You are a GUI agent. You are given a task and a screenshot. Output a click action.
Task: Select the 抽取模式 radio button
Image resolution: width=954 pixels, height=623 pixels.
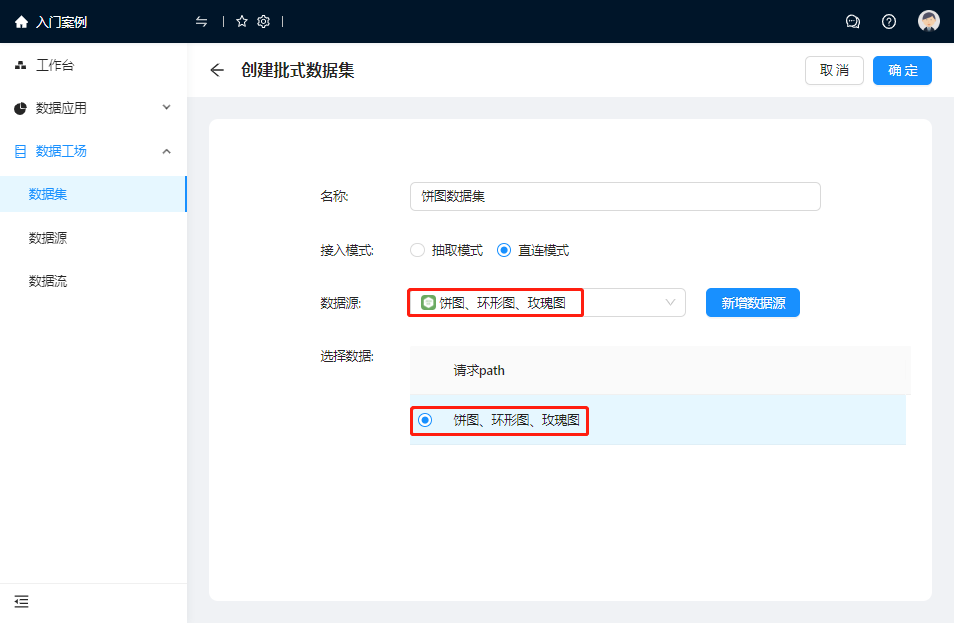[x=418, y=250]
